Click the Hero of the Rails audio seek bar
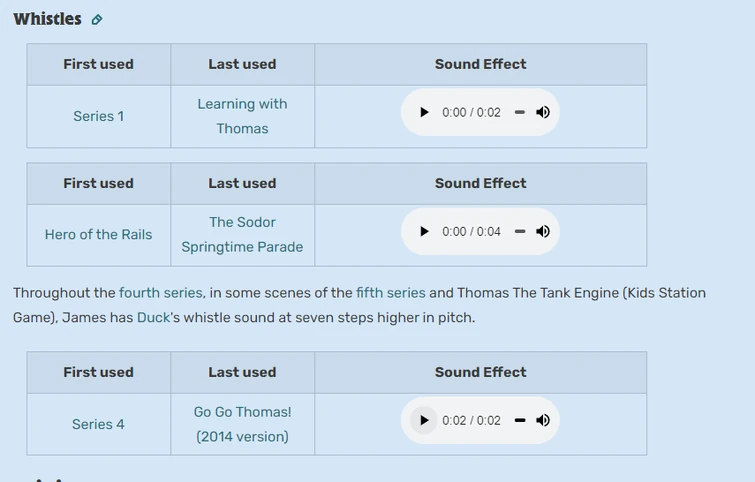 click(x=519, y=232)
